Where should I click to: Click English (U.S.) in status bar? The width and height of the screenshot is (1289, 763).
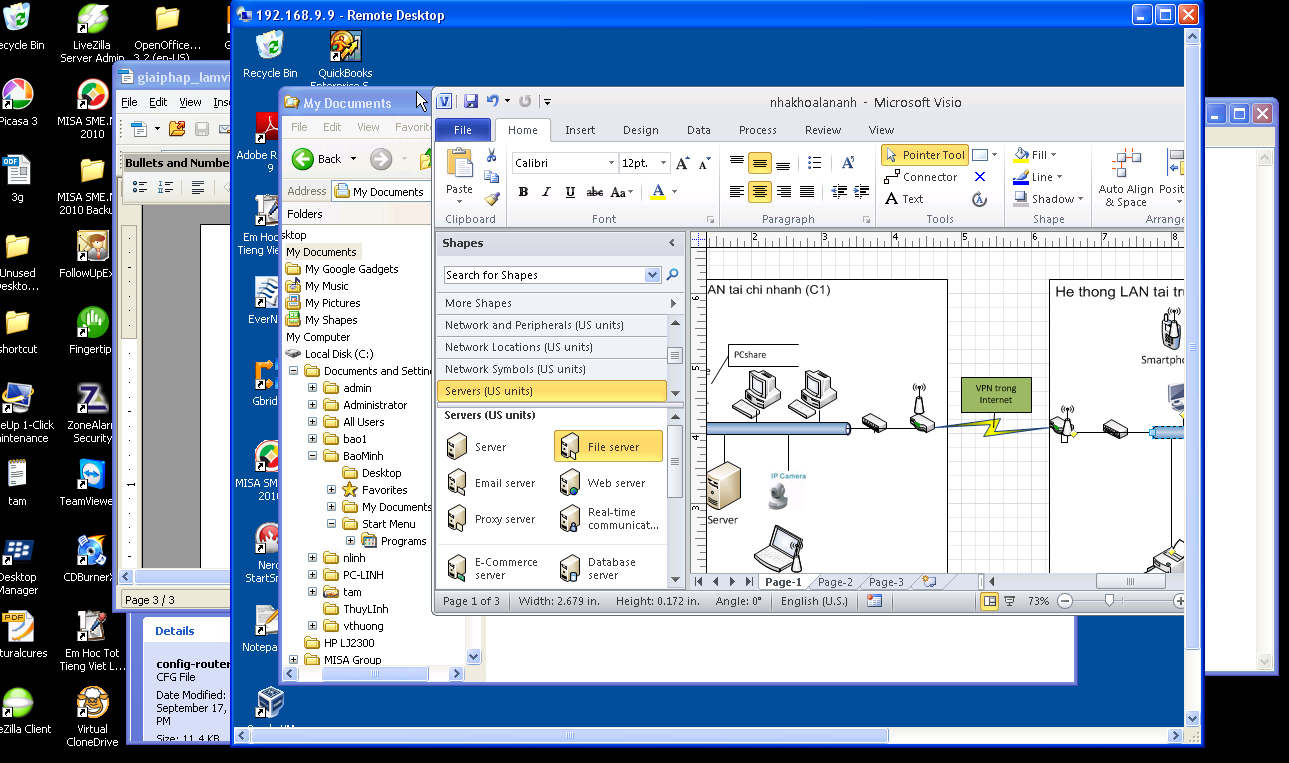[x=814, y=601]
